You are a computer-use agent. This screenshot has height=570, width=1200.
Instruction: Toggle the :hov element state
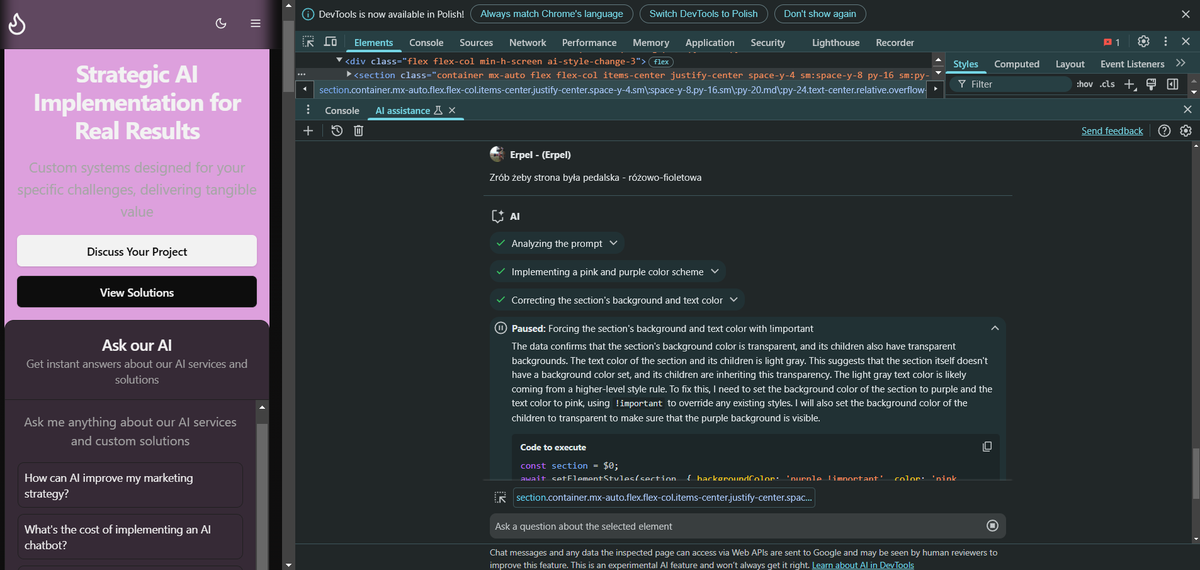coord(1085,84)
